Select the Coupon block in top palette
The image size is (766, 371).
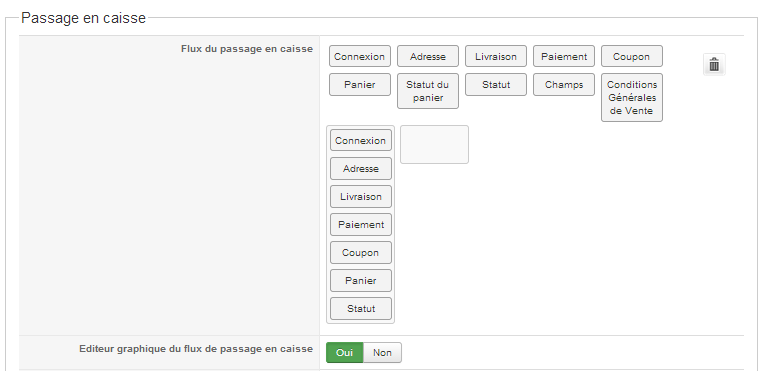click(632, 56)
